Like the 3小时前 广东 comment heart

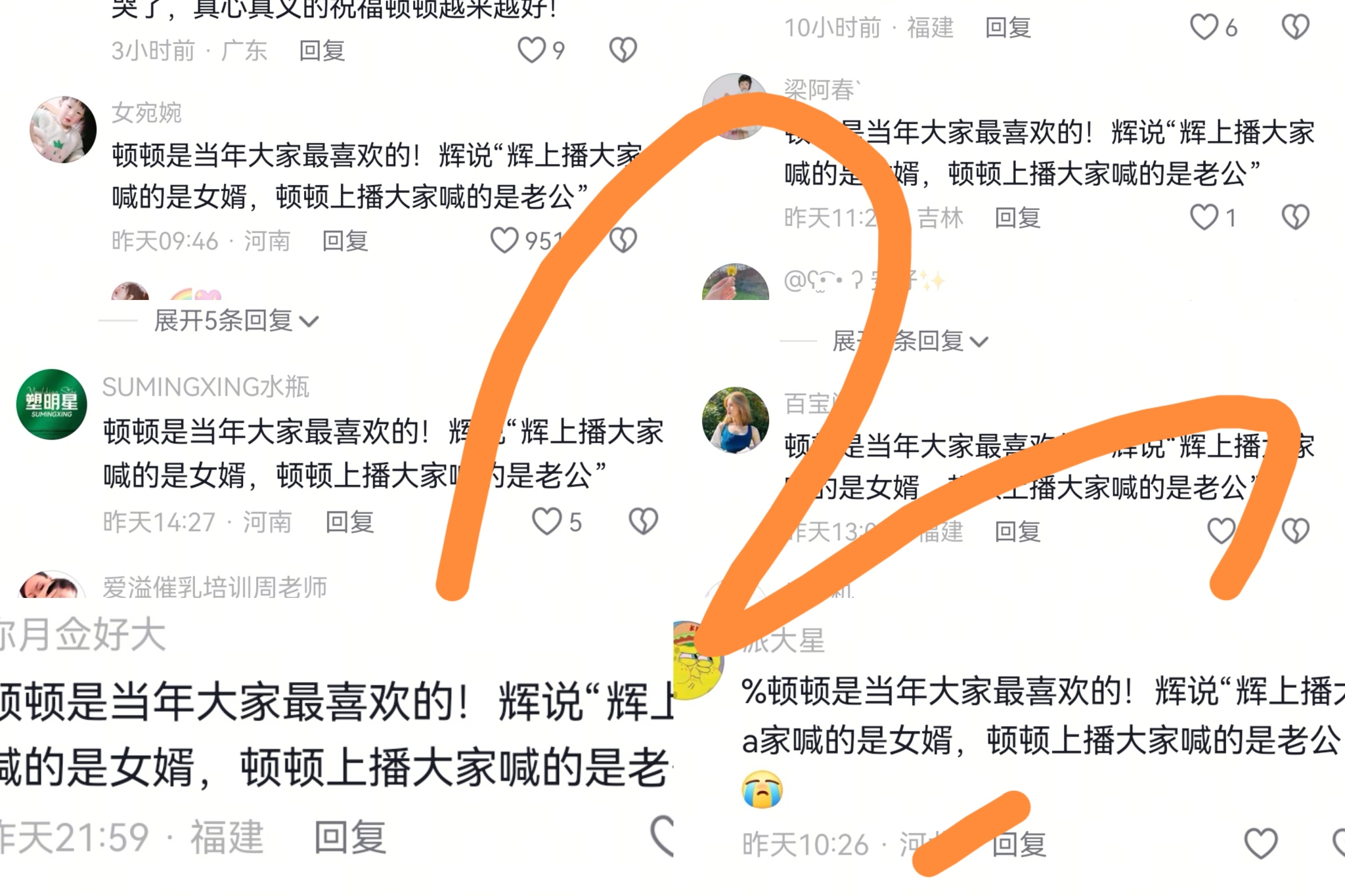[532, 50]
